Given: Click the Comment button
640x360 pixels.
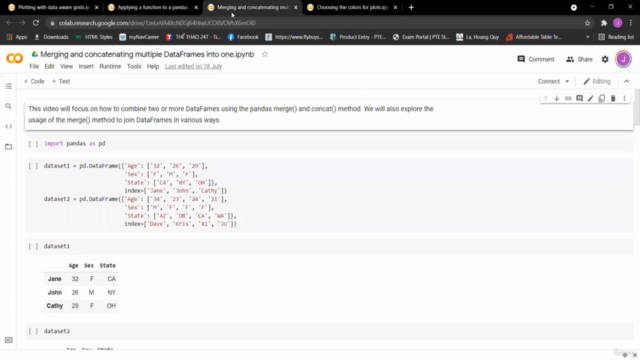Looking at the screenshot, I should [x=536, y=59].
